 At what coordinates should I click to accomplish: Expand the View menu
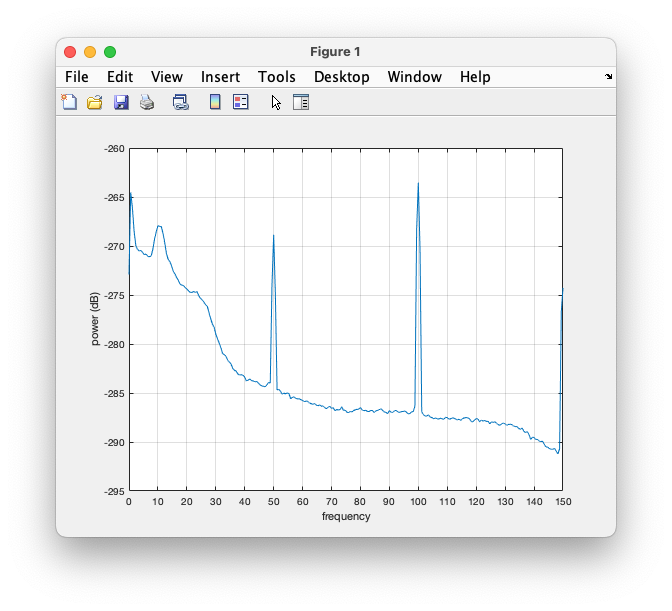(167, 77)
